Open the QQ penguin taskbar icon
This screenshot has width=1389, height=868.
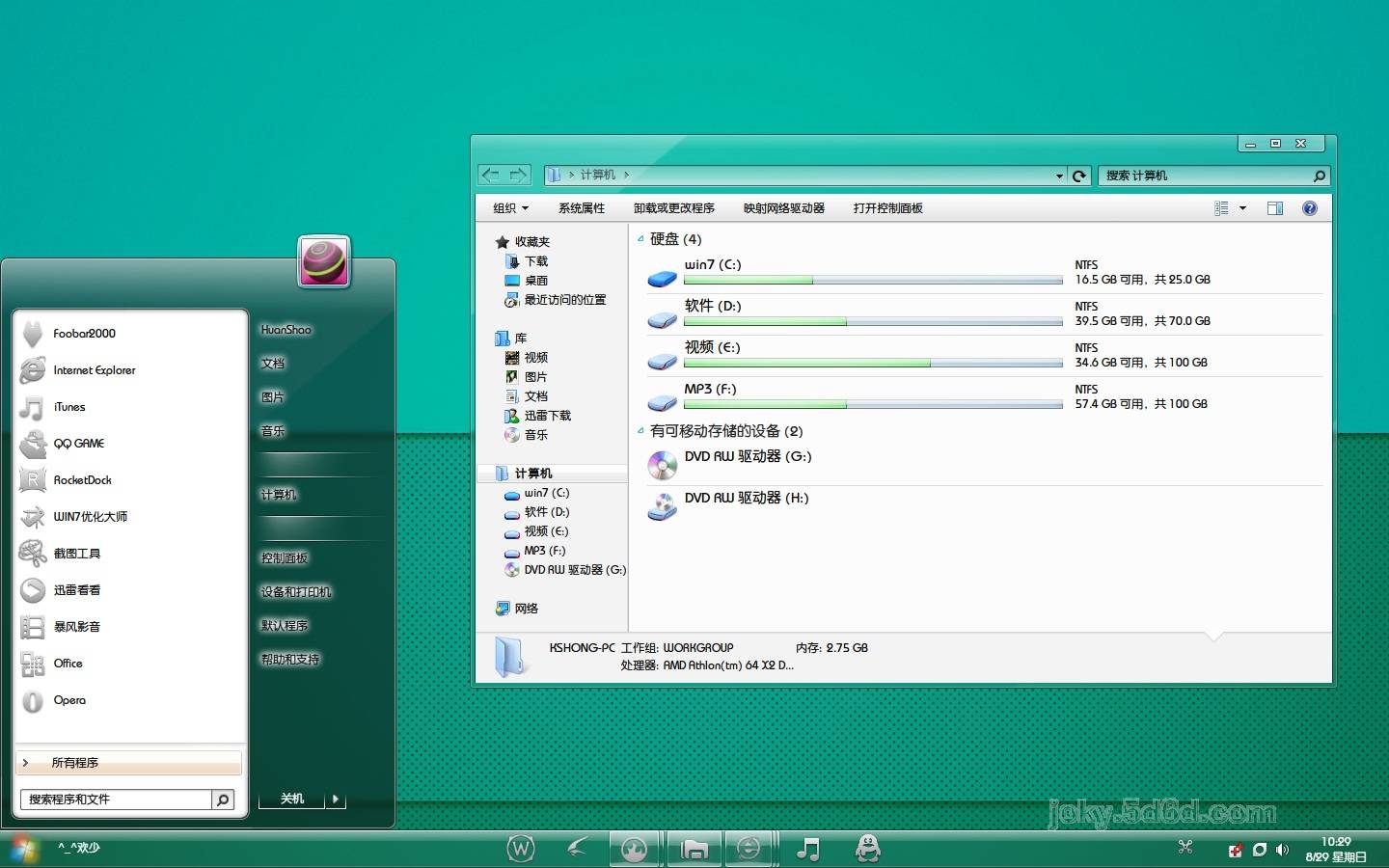click(868, 848)
